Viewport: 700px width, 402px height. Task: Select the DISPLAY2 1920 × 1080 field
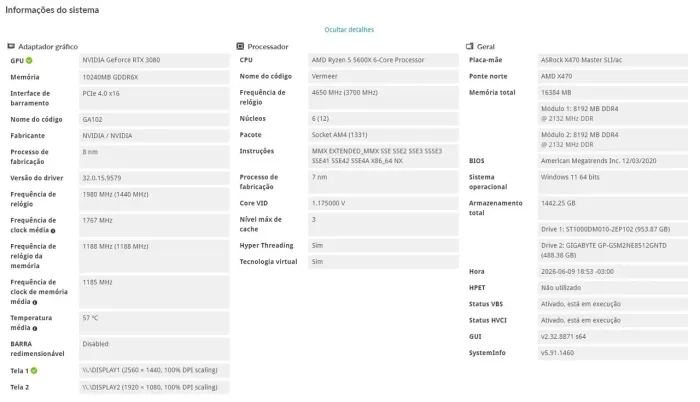154,387
